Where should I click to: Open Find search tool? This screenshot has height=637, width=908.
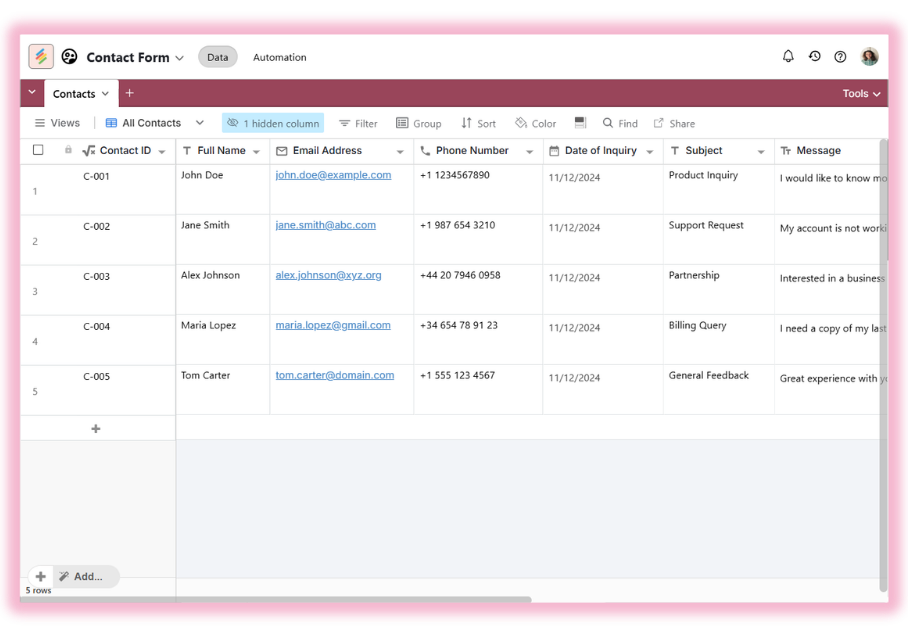(x=619, y=123)
